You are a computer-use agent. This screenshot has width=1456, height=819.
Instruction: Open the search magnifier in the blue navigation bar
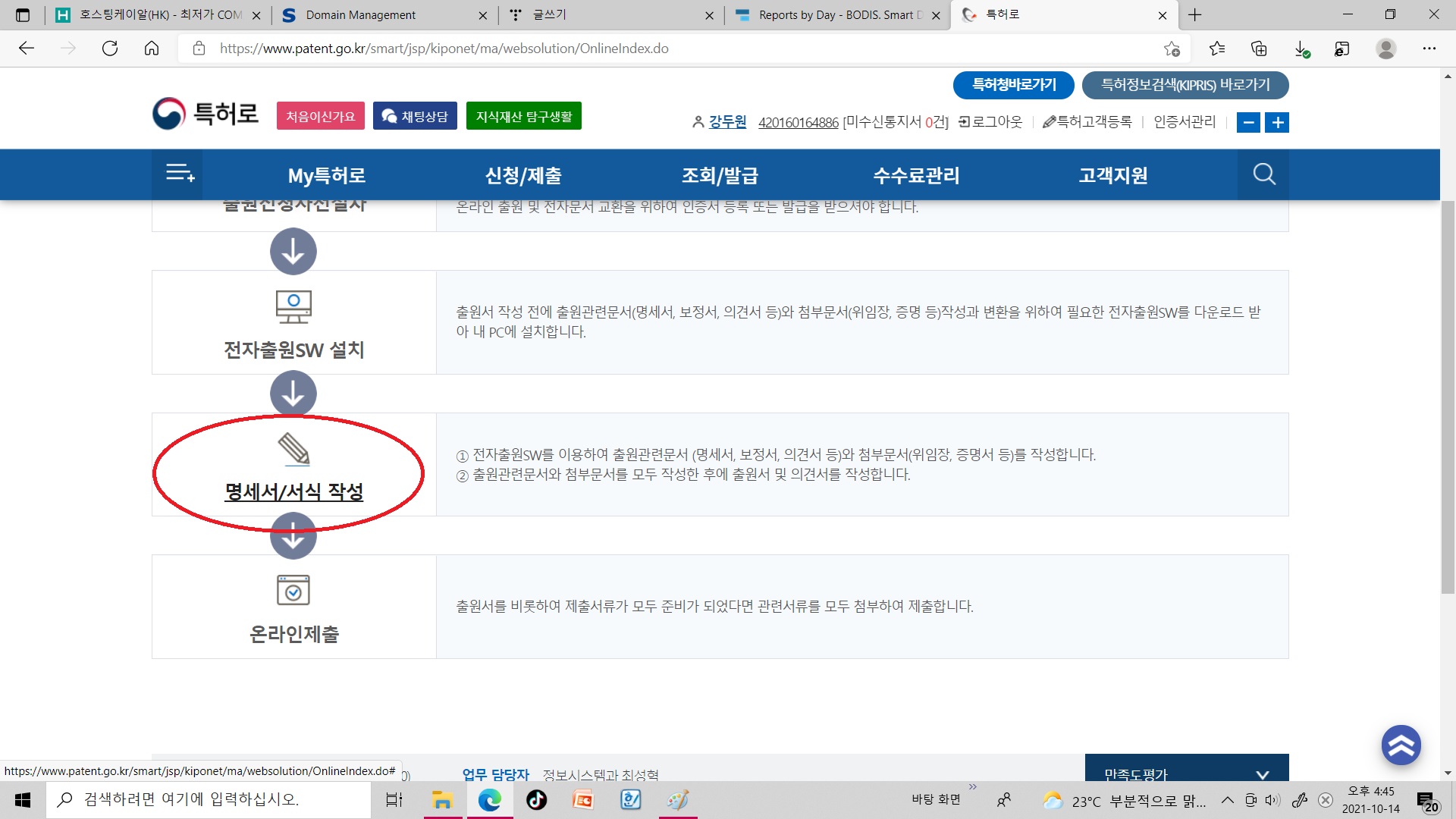(1263, 174)
